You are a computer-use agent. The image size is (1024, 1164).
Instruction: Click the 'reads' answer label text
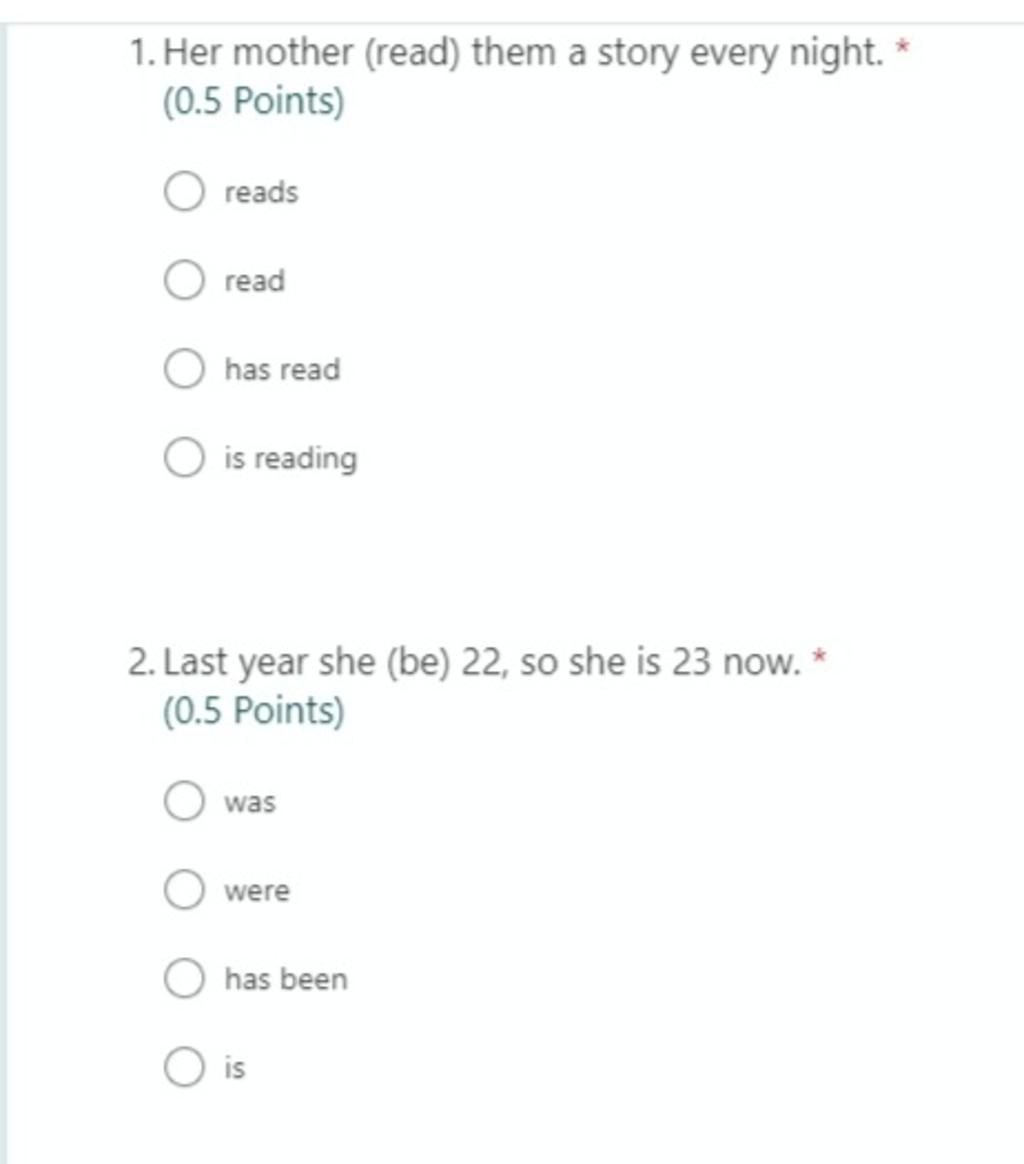point(261,192)
